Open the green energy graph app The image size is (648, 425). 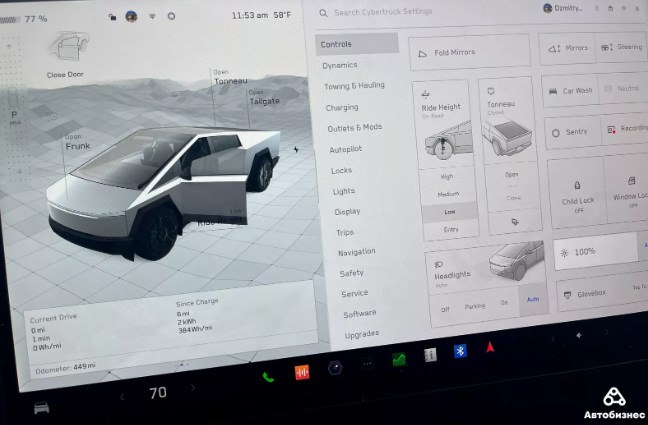pyautogui.click(x=399, y=359)
